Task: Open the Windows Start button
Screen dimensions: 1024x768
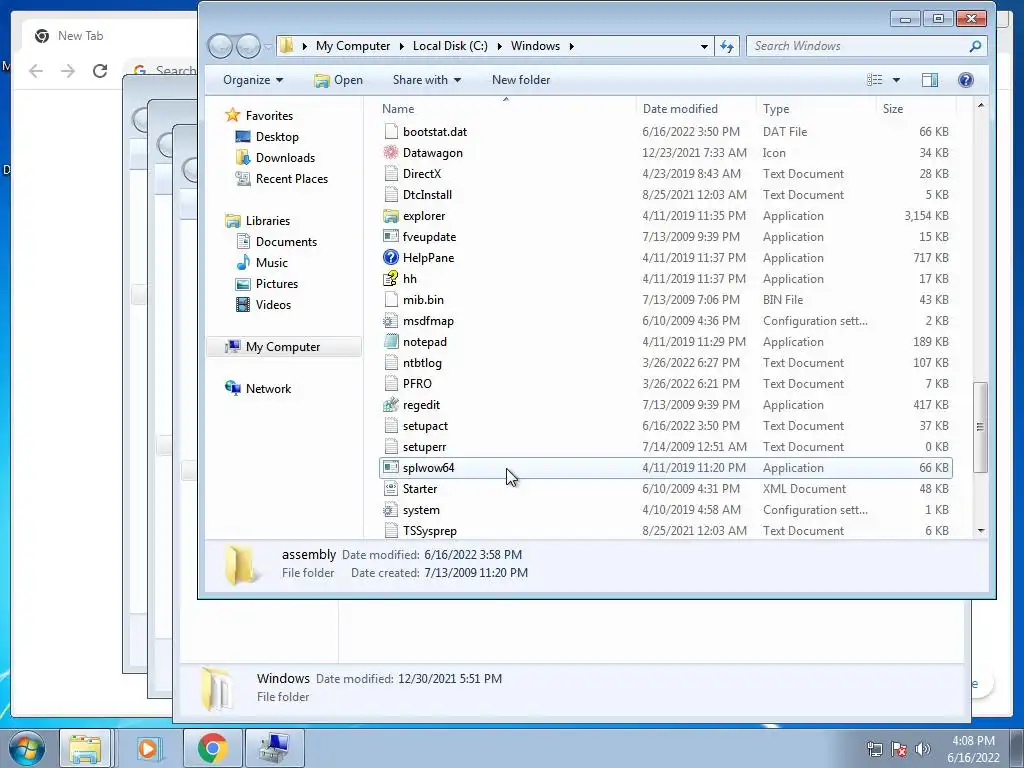Action: [27, 748]
